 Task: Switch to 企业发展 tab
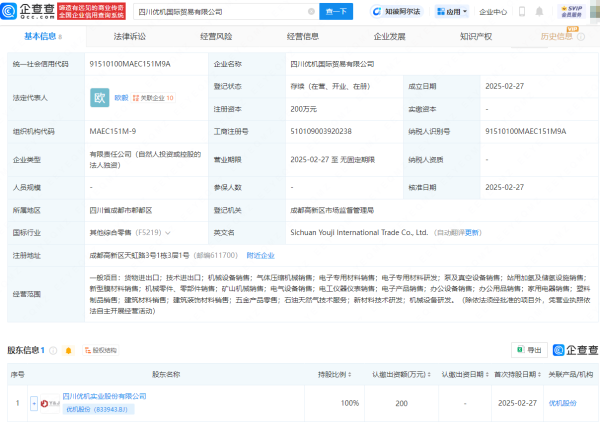389,36
